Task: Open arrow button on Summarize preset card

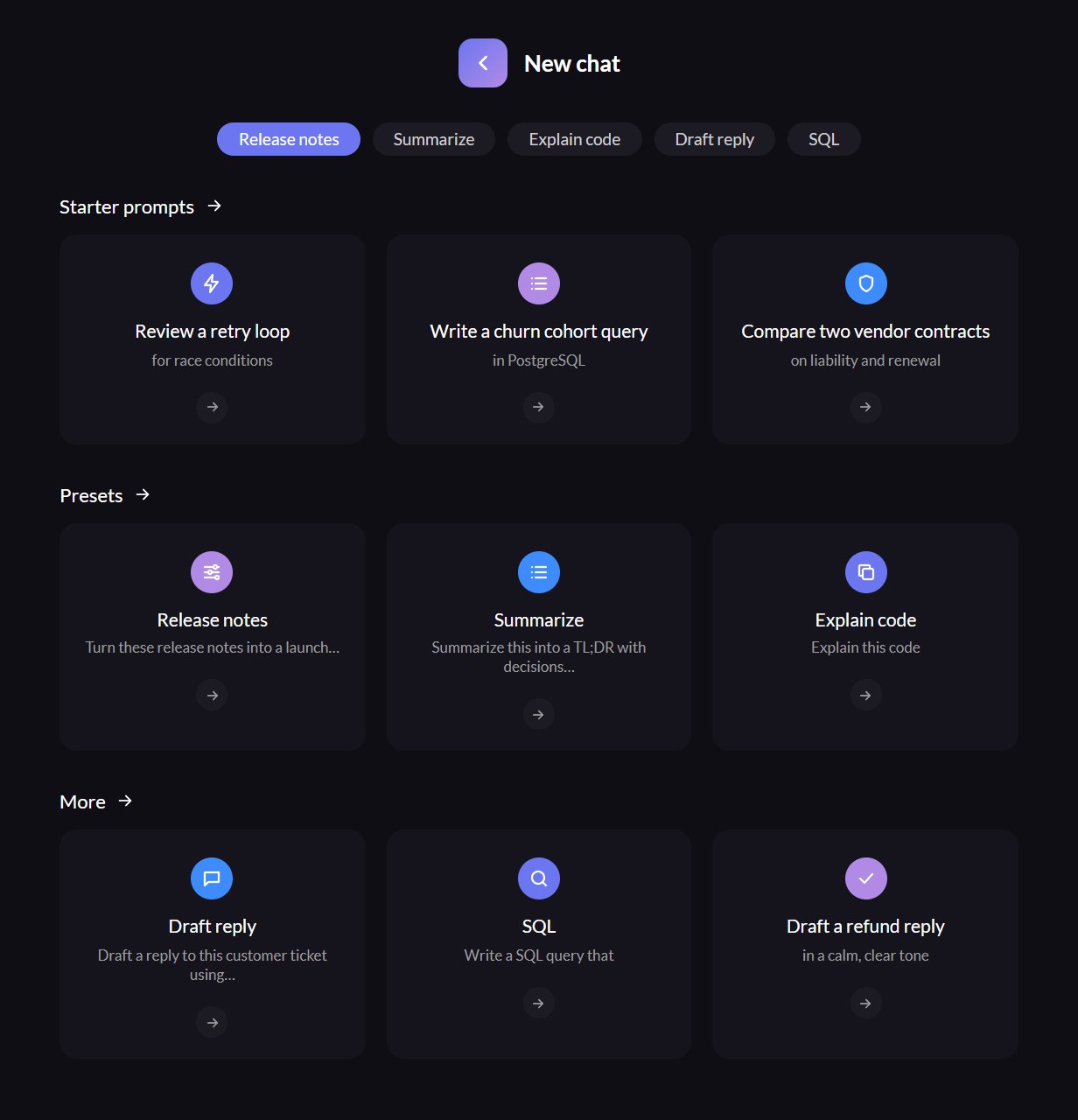Action: tap(539, 715)
